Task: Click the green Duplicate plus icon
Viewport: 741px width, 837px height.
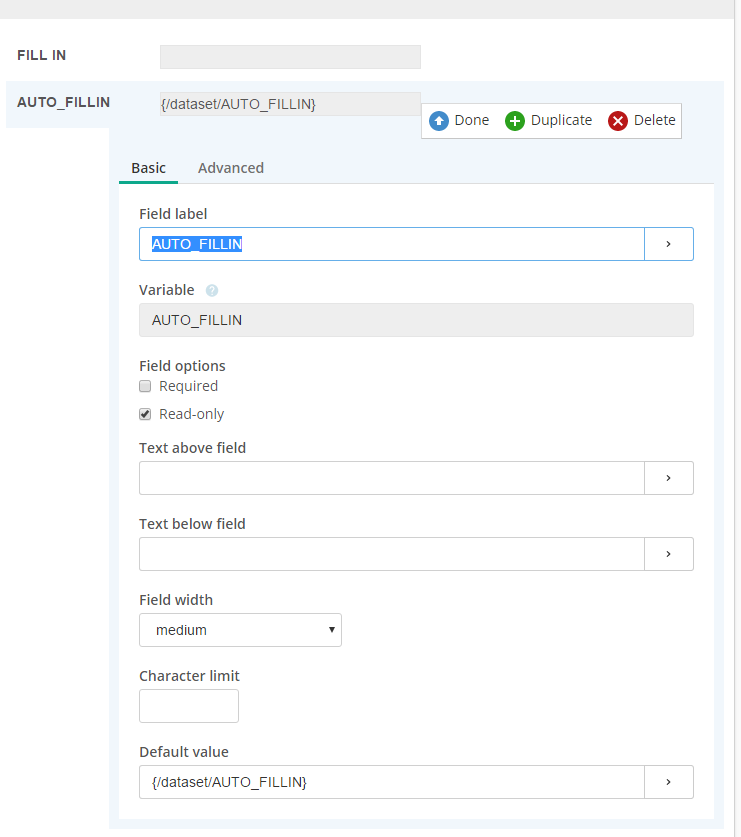Action: coord(515,121)
